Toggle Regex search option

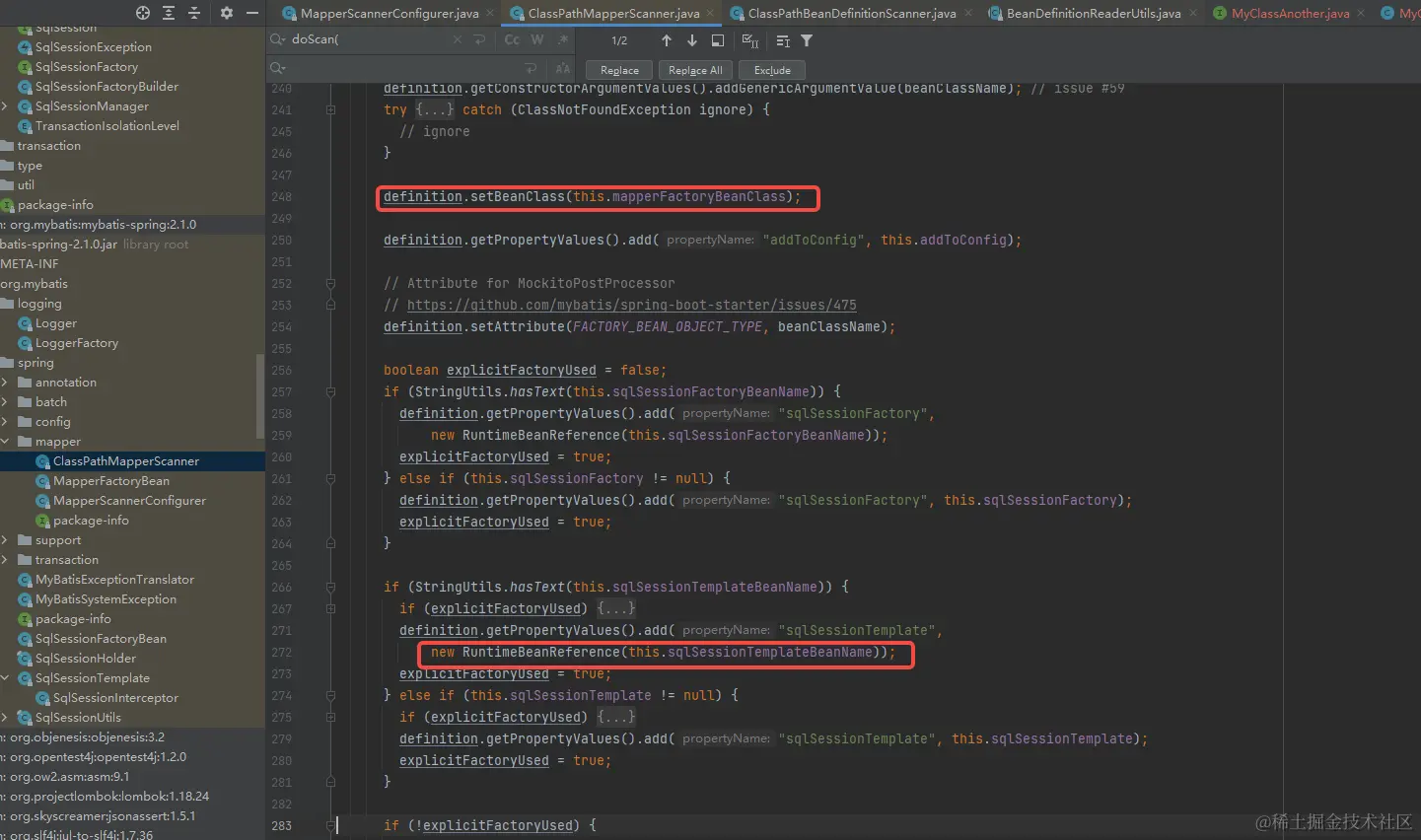pyautogui.click(x=563, y=39)
